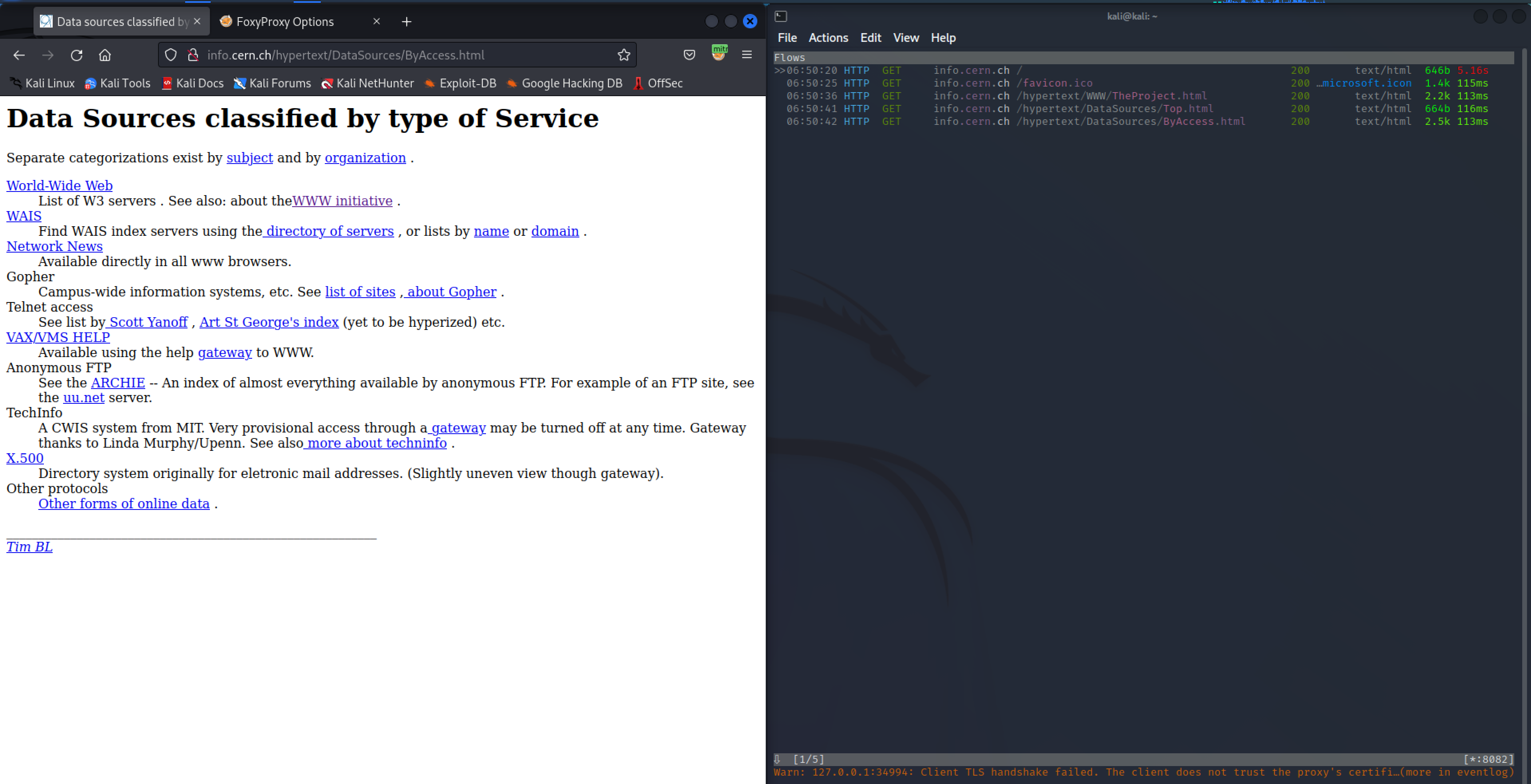Bookmark this page with star icon
The image size is (1531, 784).
(624, 55)
